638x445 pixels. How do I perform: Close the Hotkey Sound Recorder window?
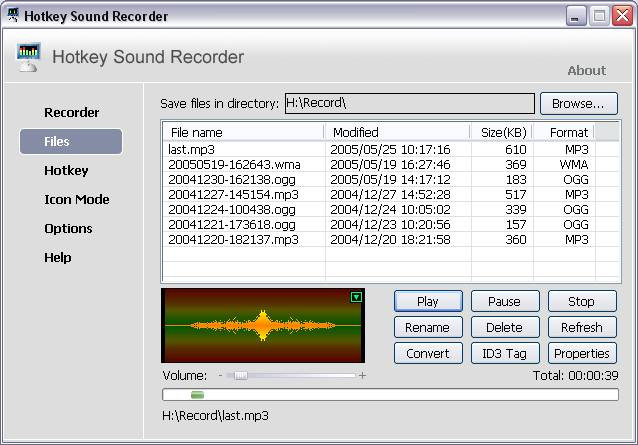tap(623, 16)
